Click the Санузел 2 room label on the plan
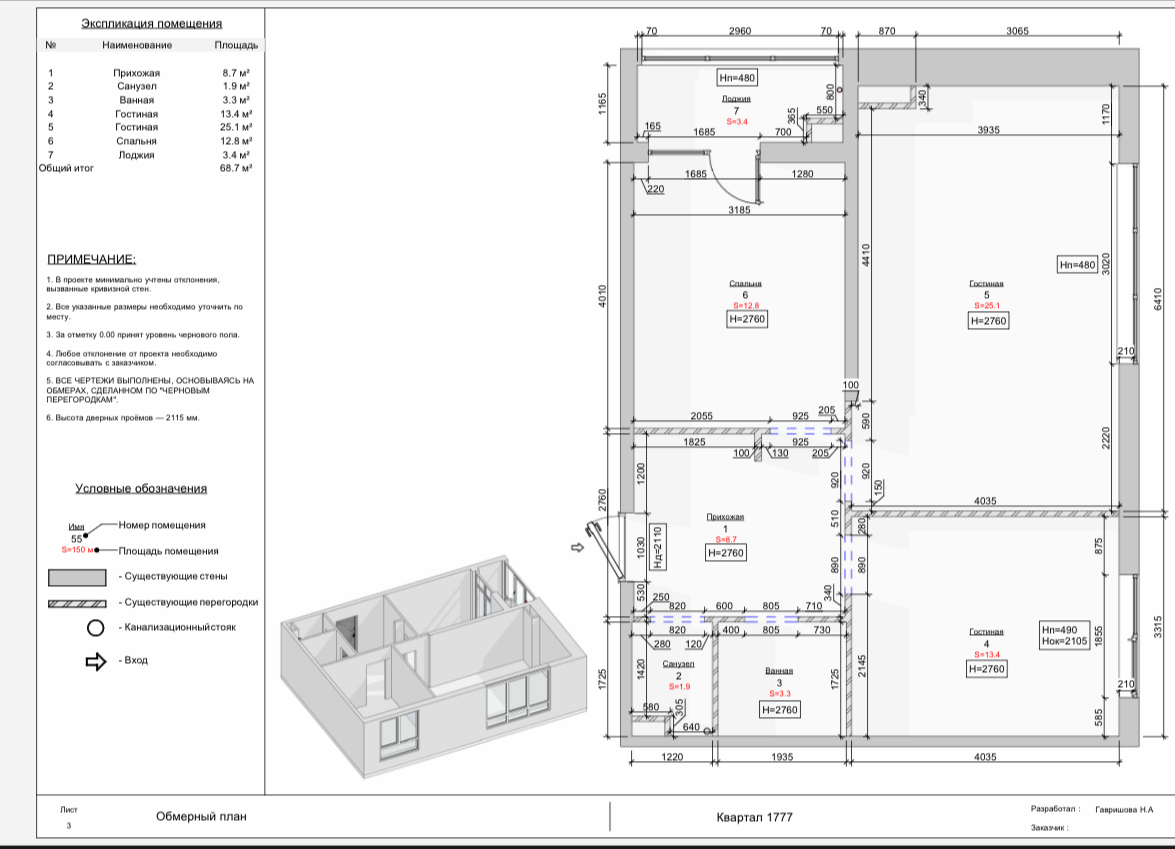 (679, 675)
